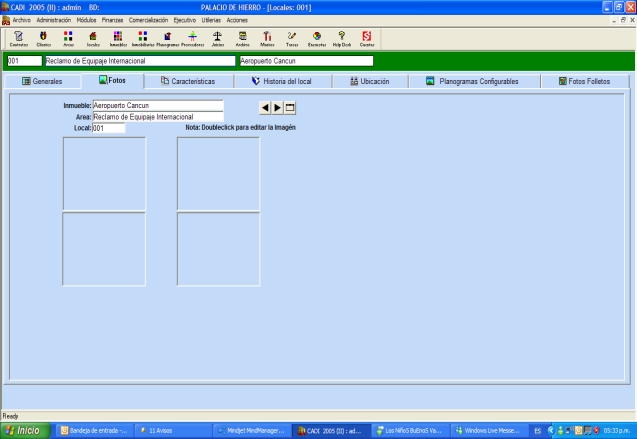The image size is (637, 439).
Task: Switch to the Características tab
Action: (x=189, y=81)
